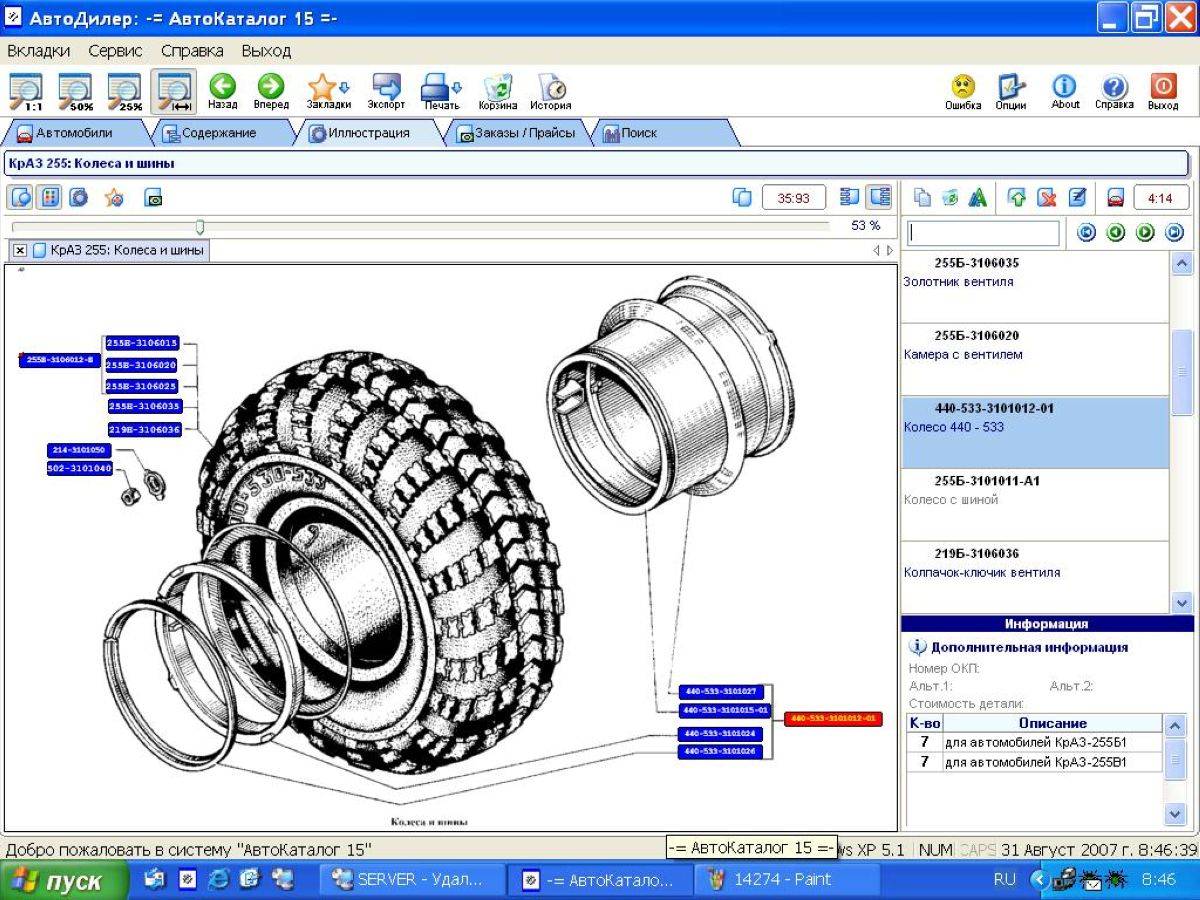
Task: Go to the previous part record
Action: point(1115,233)
